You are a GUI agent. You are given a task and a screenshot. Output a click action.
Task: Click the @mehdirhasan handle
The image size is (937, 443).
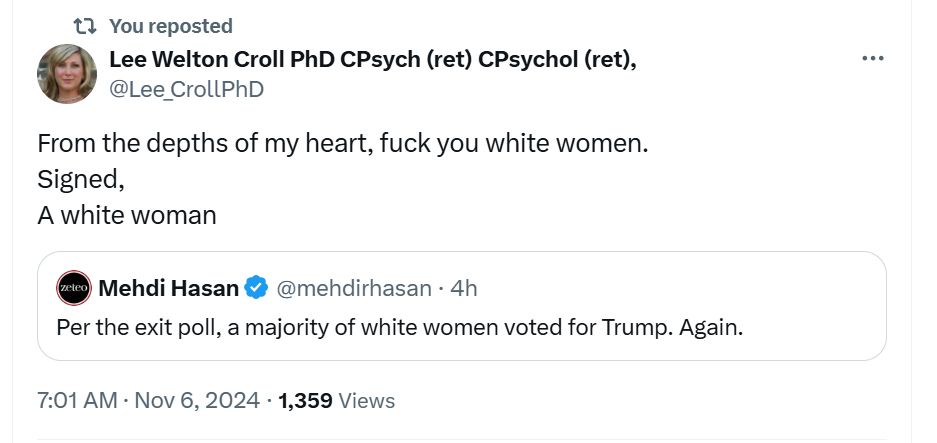[353, 289]
